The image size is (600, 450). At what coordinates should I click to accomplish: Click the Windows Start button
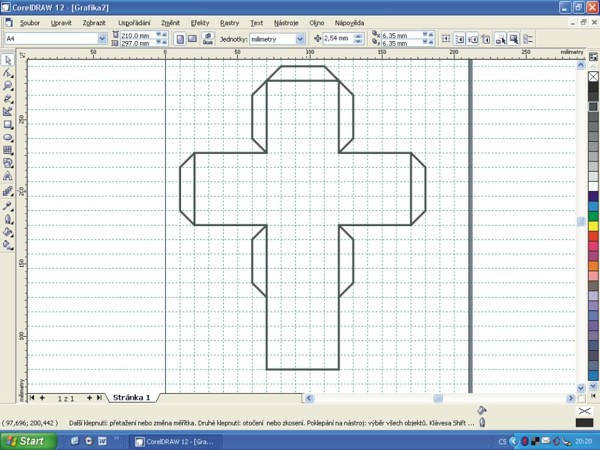pos(25,440)
